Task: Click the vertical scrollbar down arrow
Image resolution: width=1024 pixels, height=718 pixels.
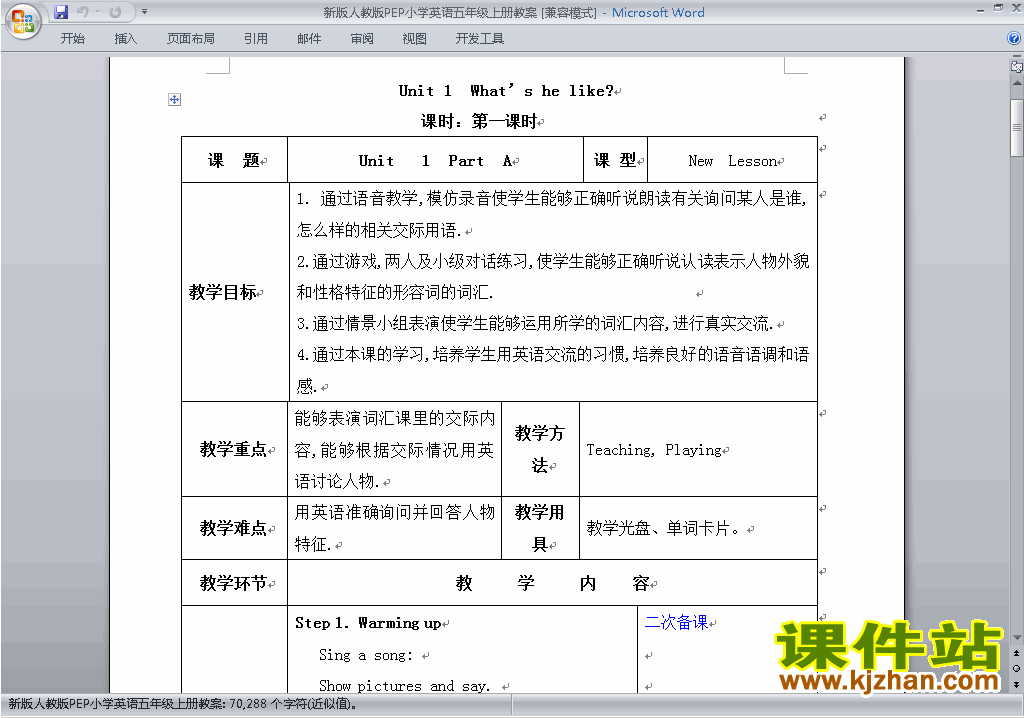Action: (x=1016, y=638)
